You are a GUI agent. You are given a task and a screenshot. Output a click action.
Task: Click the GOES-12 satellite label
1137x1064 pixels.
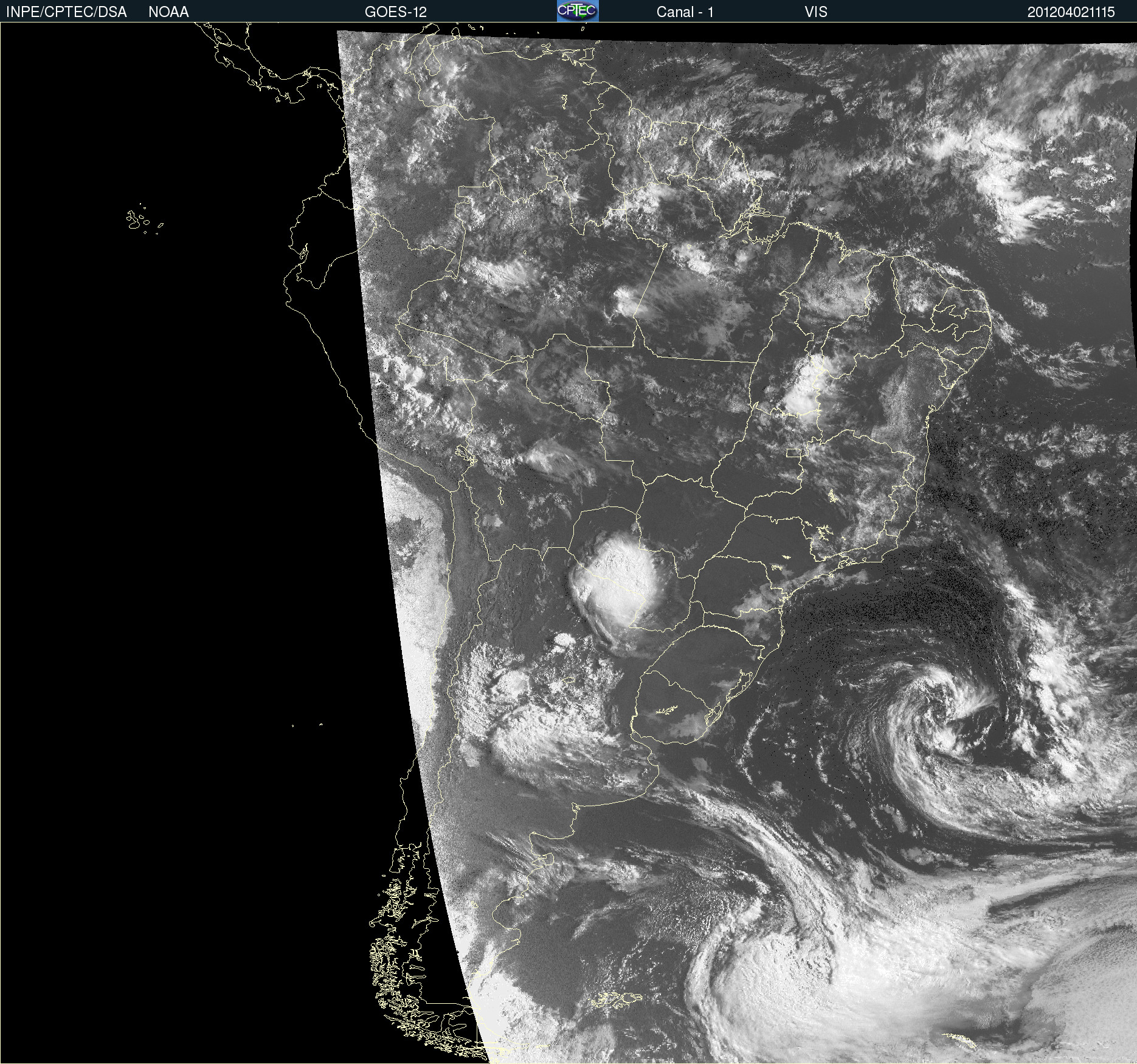click(x=396, y=12)
